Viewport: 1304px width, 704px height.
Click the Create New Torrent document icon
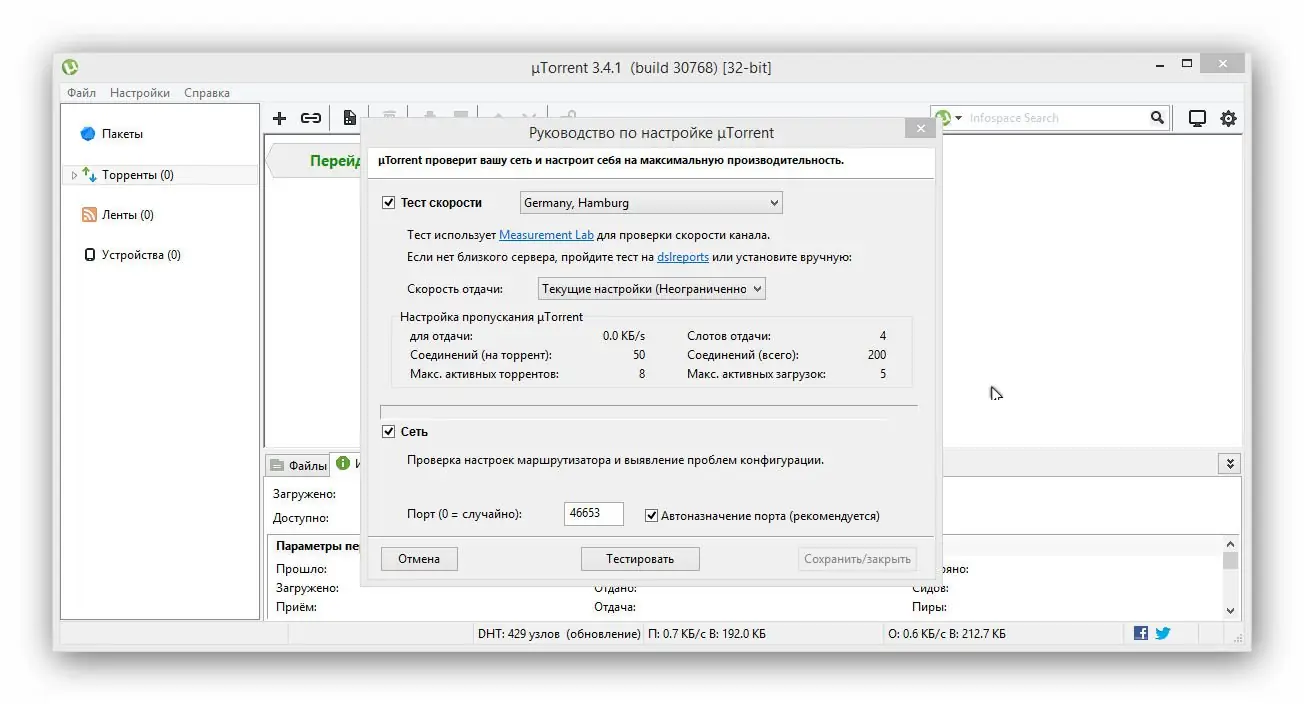click(x=350, y=118)
